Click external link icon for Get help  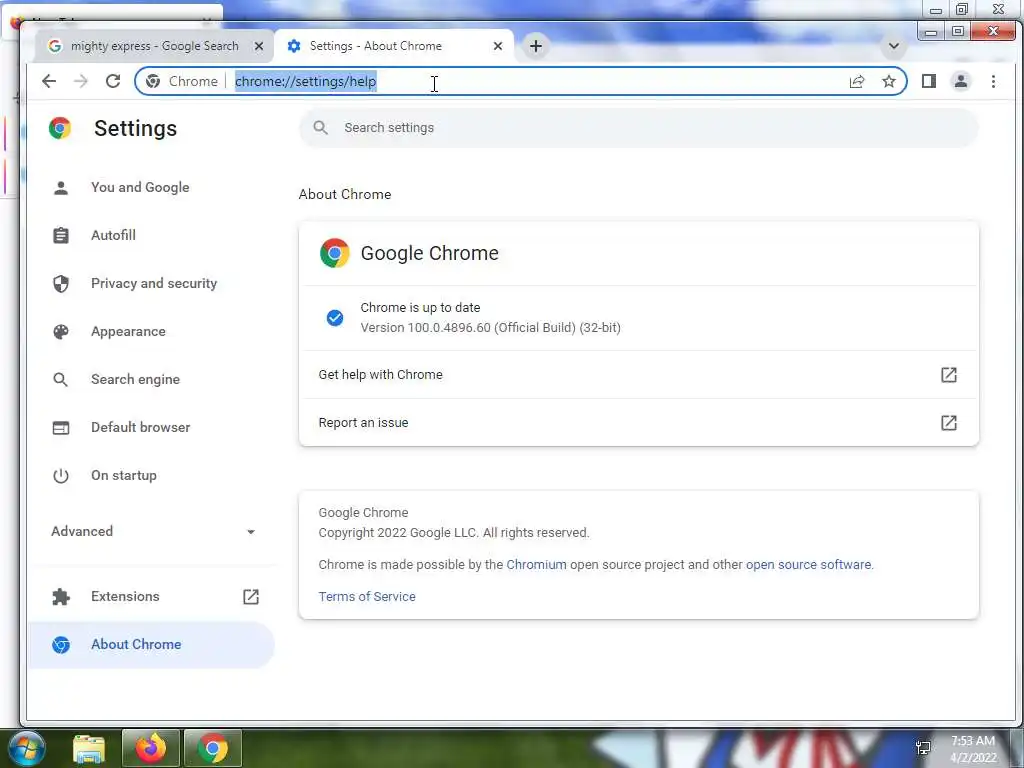click(x=949, y=375)
